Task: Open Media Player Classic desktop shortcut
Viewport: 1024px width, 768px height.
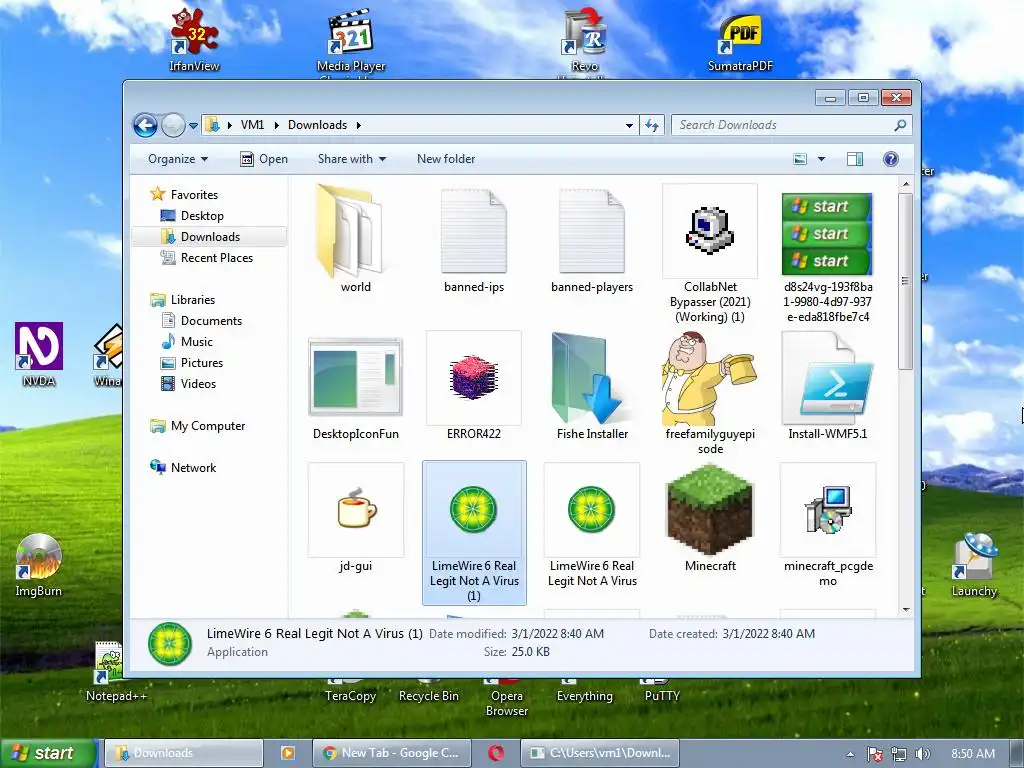Action: (351, 42)
